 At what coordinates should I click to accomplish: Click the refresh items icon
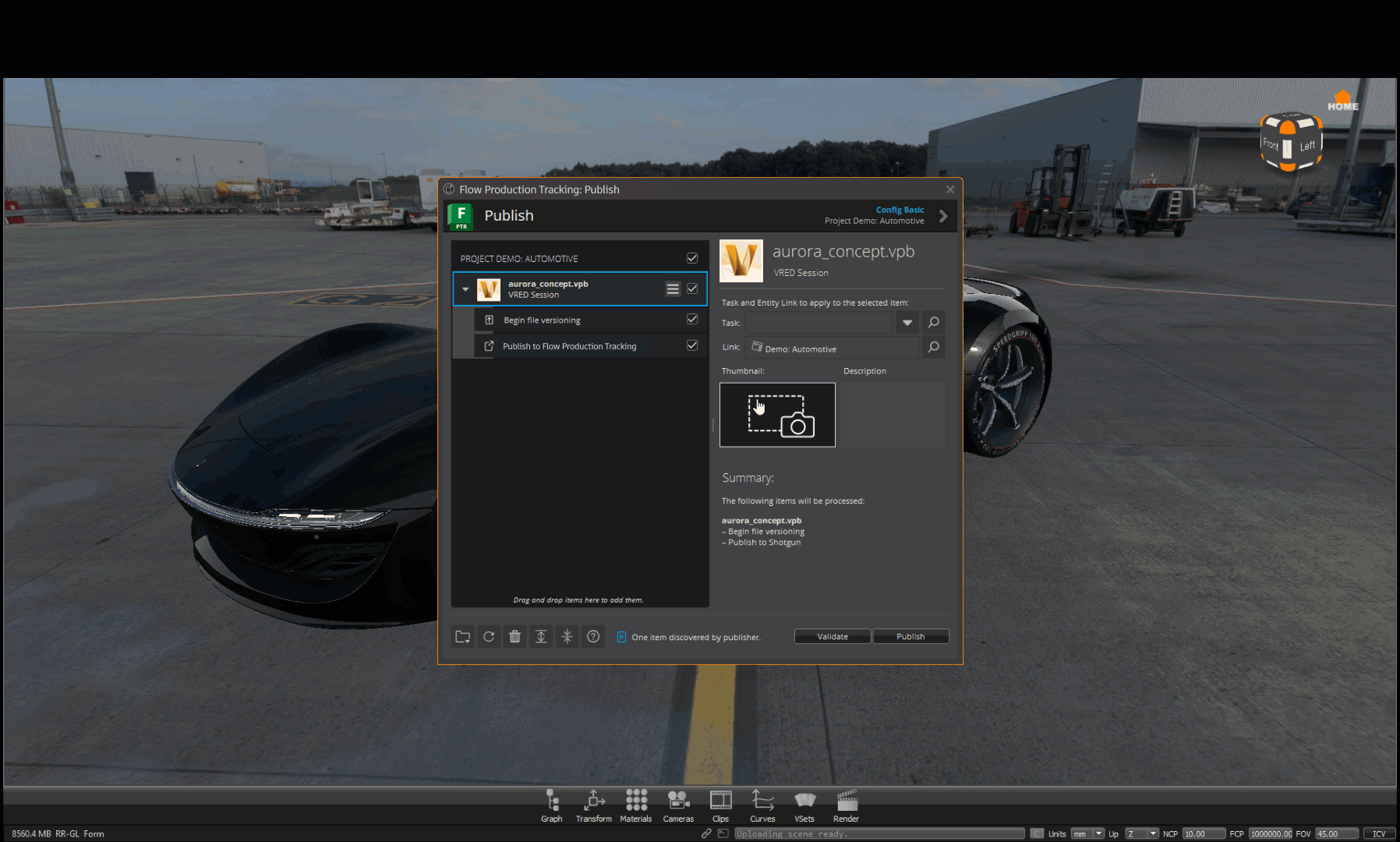(x=489, y=636)
